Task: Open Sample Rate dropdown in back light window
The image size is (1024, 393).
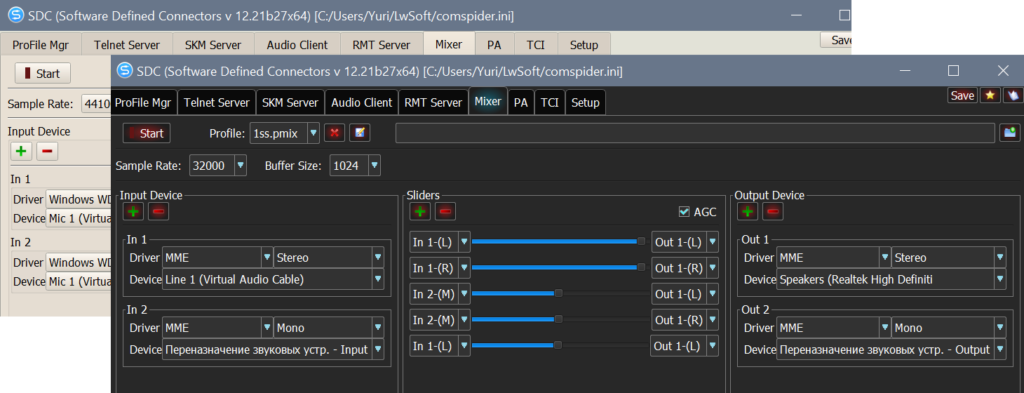Action: [x=96, y=104]
